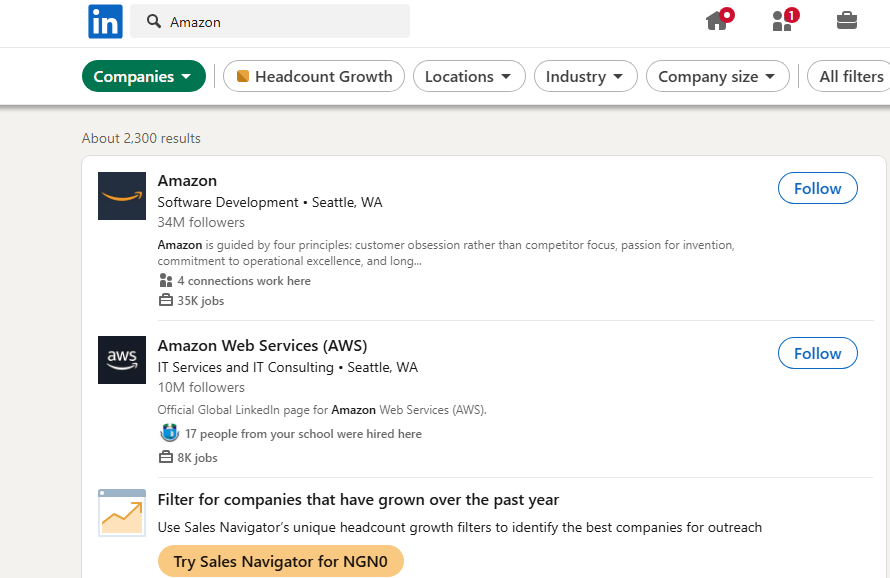Follow Amazon Web Services (AWS)
Image resolution: width=890 pixels, height=578 pixels.
coord(817,353)
